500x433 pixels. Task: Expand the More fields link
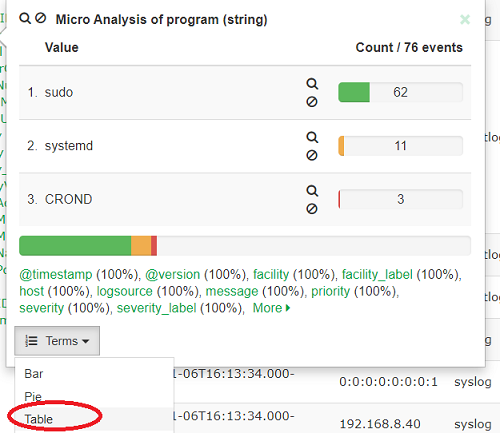pos(271,308)
